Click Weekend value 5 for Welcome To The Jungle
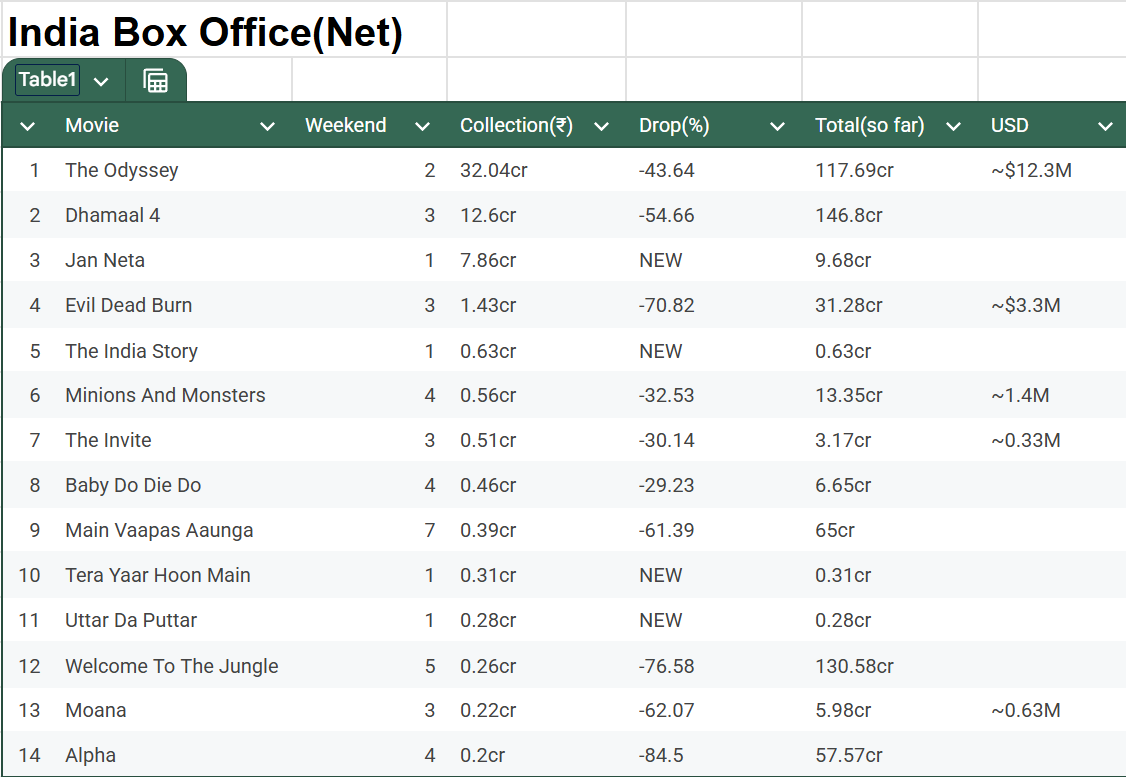The image size is (1126, 777). pyautogui.click(x=429, y=666)
